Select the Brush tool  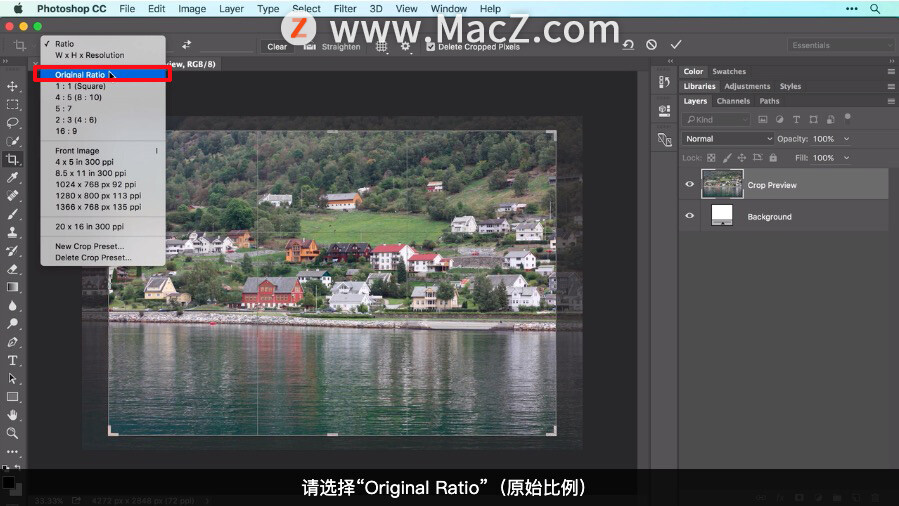pos(12,214)
